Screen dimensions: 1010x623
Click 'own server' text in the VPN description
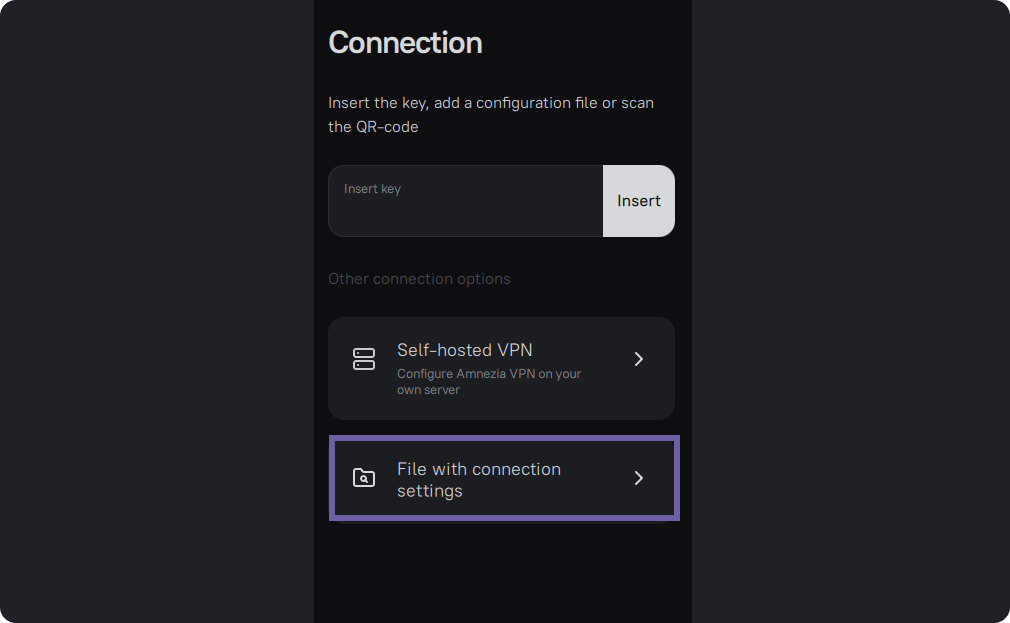428,390
